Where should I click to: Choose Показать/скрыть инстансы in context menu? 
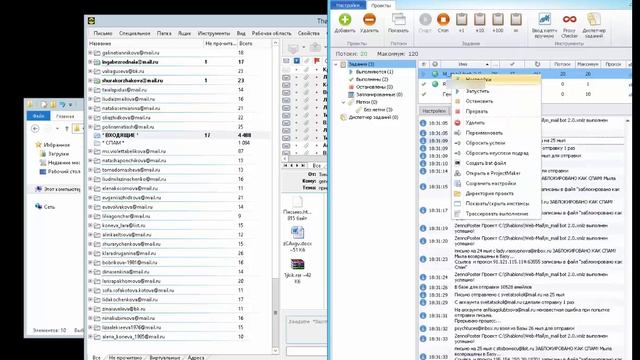(x=497, y=203)
